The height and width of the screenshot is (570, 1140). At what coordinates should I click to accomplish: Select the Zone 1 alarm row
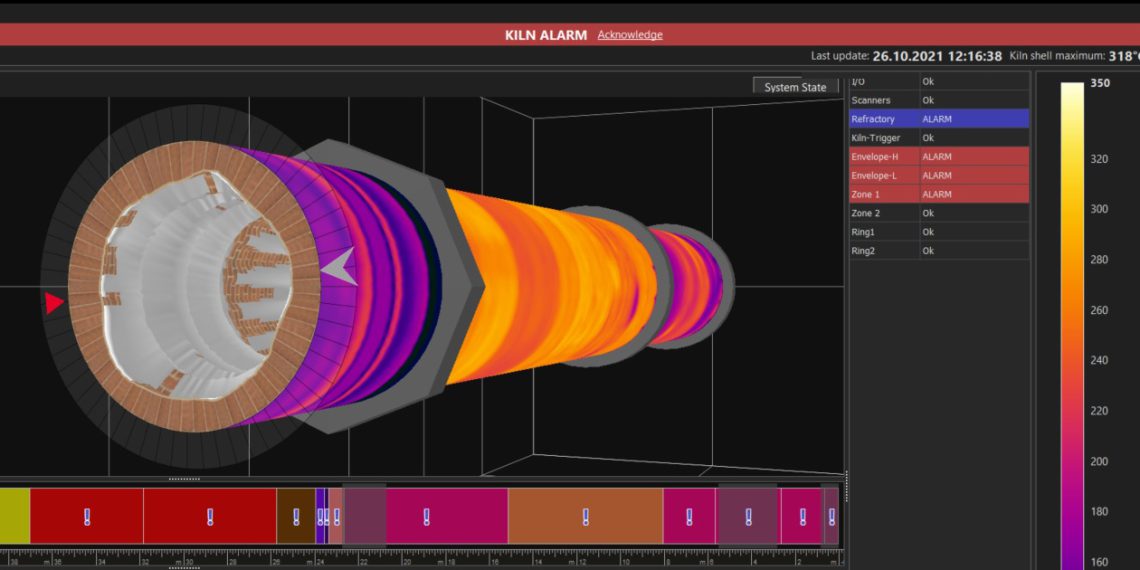(938, 194)
